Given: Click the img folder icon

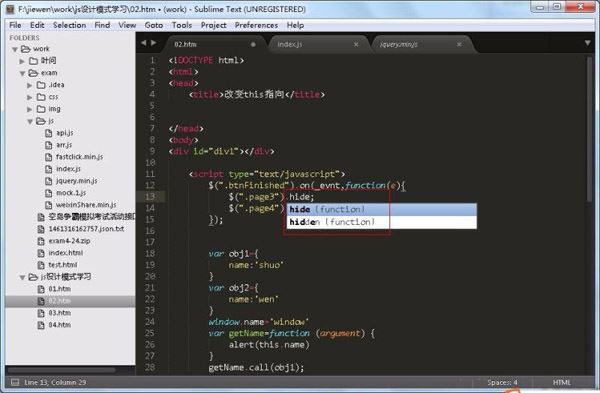Looking at the screenshot, I should pos(41,109).
